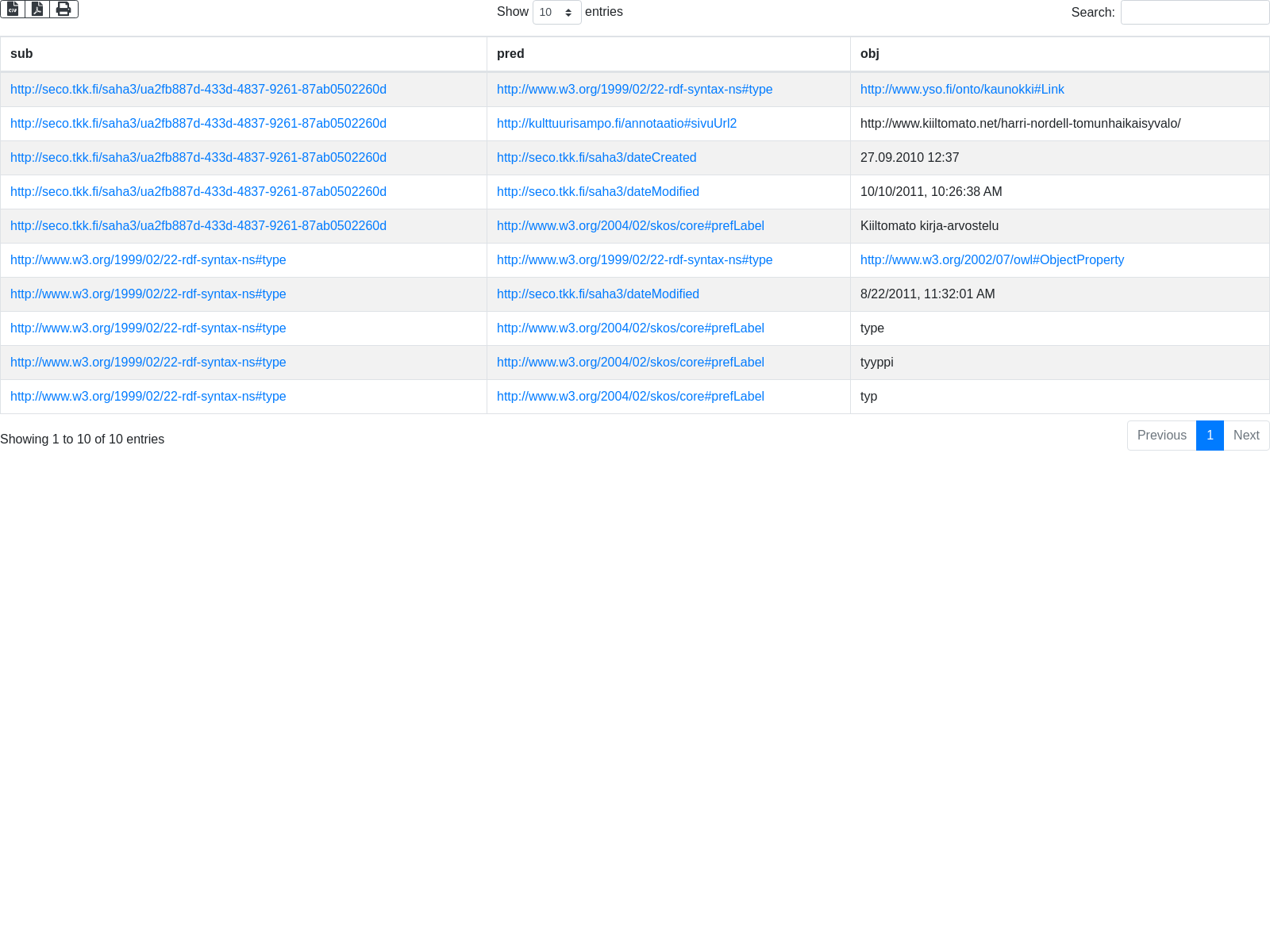Open the kaunokki#Link object link

tap(962, 90)
